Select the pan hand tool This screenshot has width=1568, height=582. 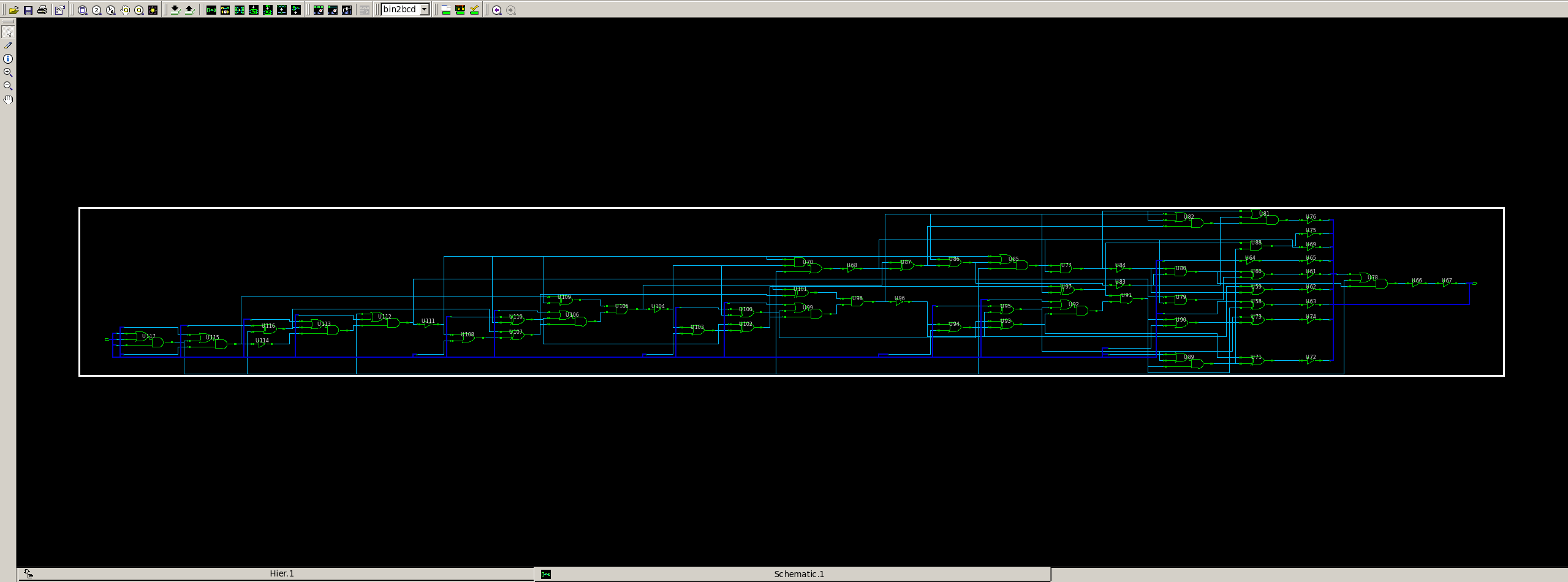click(x=8, y=99)
